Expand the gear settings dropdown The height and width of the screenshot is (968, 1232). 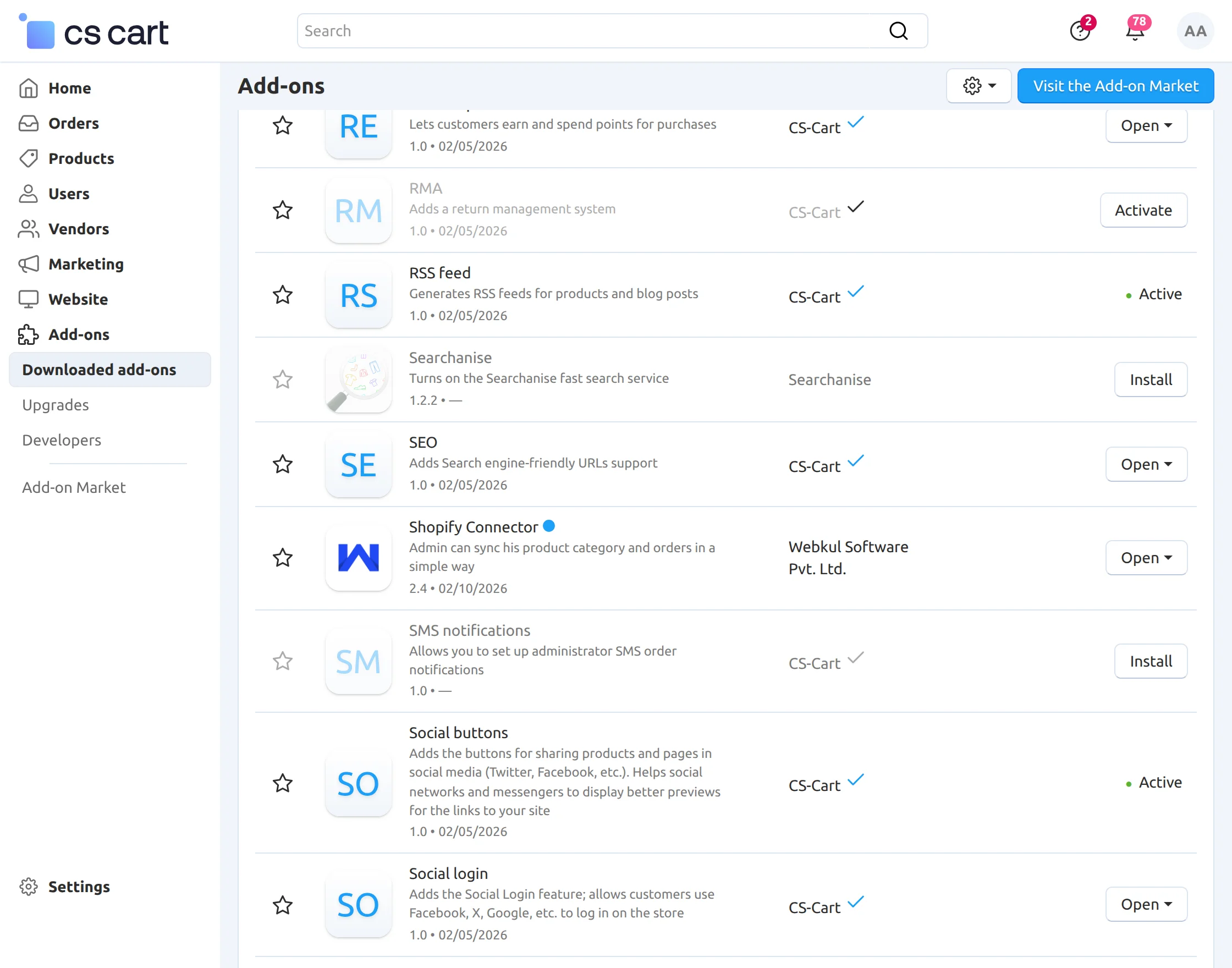(x=978, y=86)
